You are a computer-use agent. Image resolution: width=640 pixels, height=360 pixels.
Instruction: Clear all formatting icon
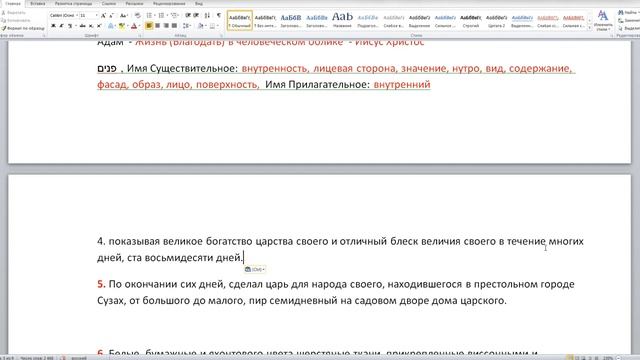tap(137, 15)
